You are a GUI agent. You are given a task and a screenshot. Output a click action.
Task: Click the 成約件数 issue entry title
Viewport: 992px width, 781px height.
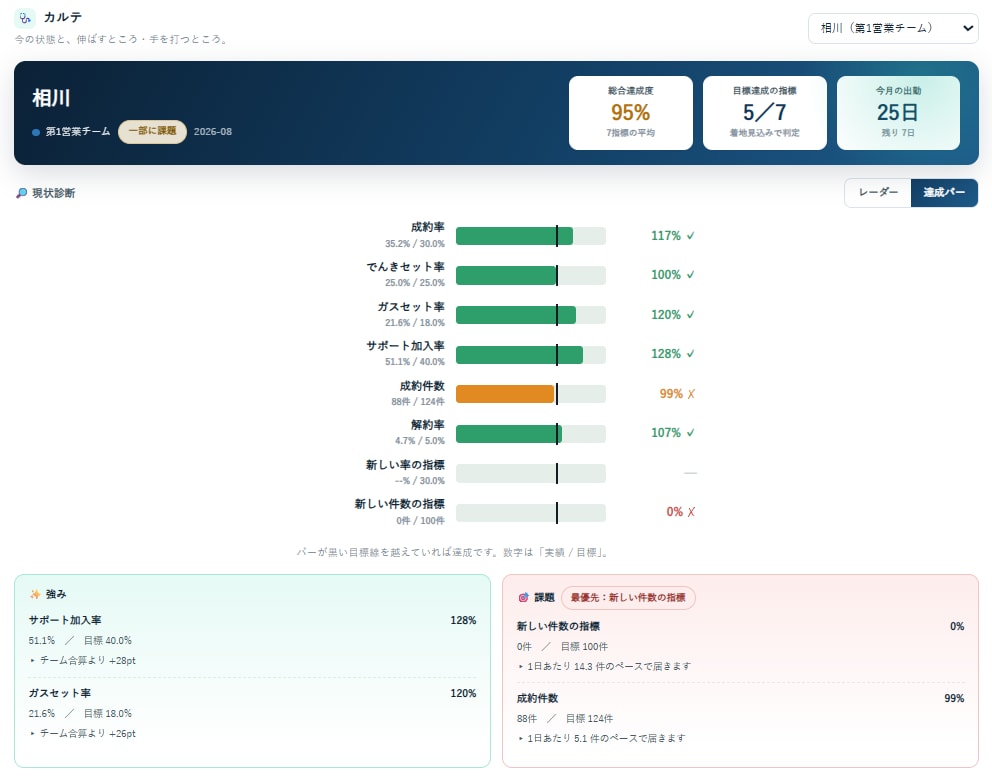[x=537, y=698]
